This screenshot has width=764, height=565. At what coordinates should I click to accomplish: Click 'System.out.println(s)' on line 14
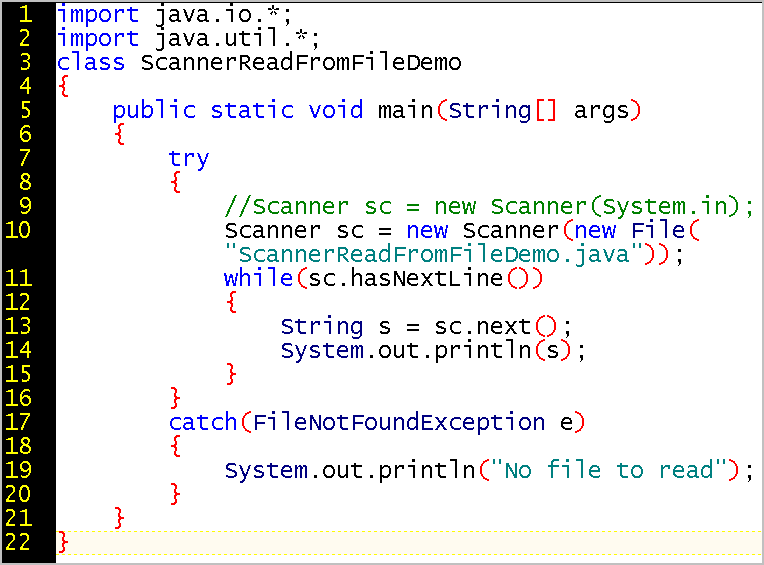coord(426,350)
